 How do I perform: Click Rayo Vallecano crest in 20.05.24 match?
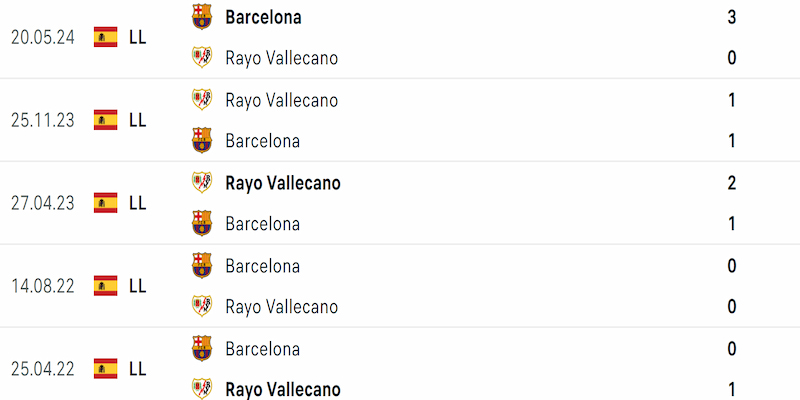point(202,57)
